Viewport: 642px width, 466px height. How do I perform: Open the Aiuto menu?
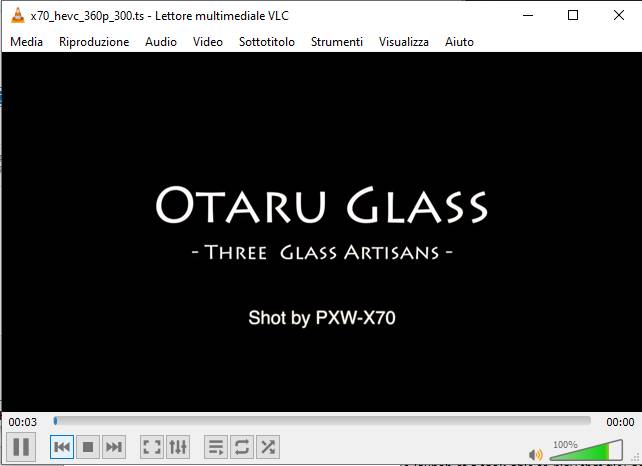pyautogui.click(x=459, y=42)
